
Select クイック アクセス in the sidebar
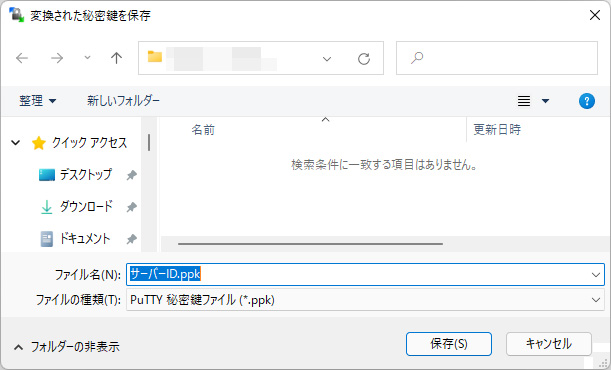[89, 143]
